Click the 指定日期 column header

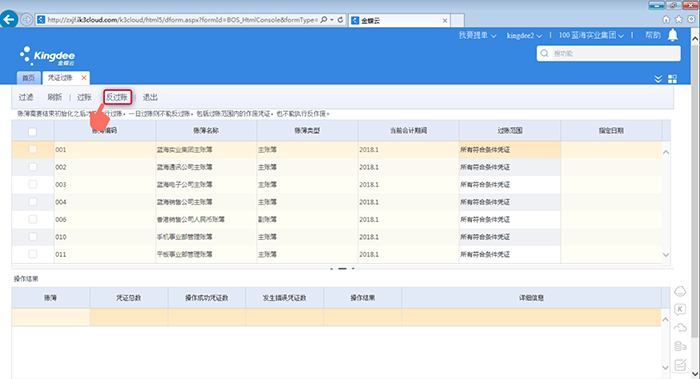[611, 131]
